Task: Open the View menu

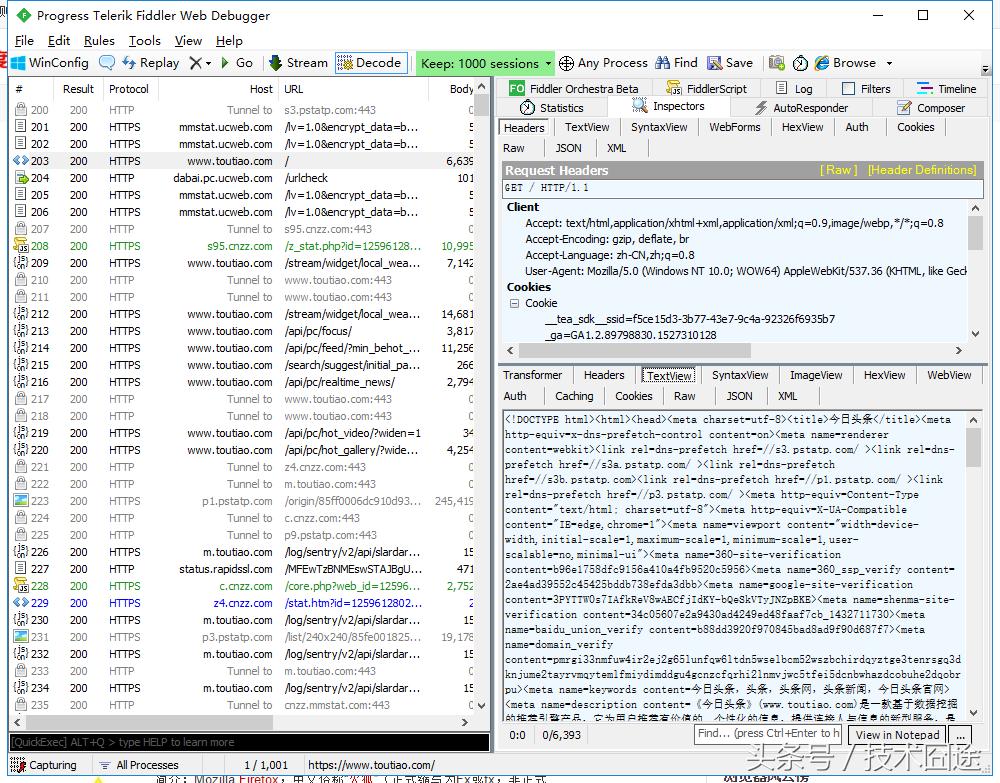Action: tap(188, 41)
